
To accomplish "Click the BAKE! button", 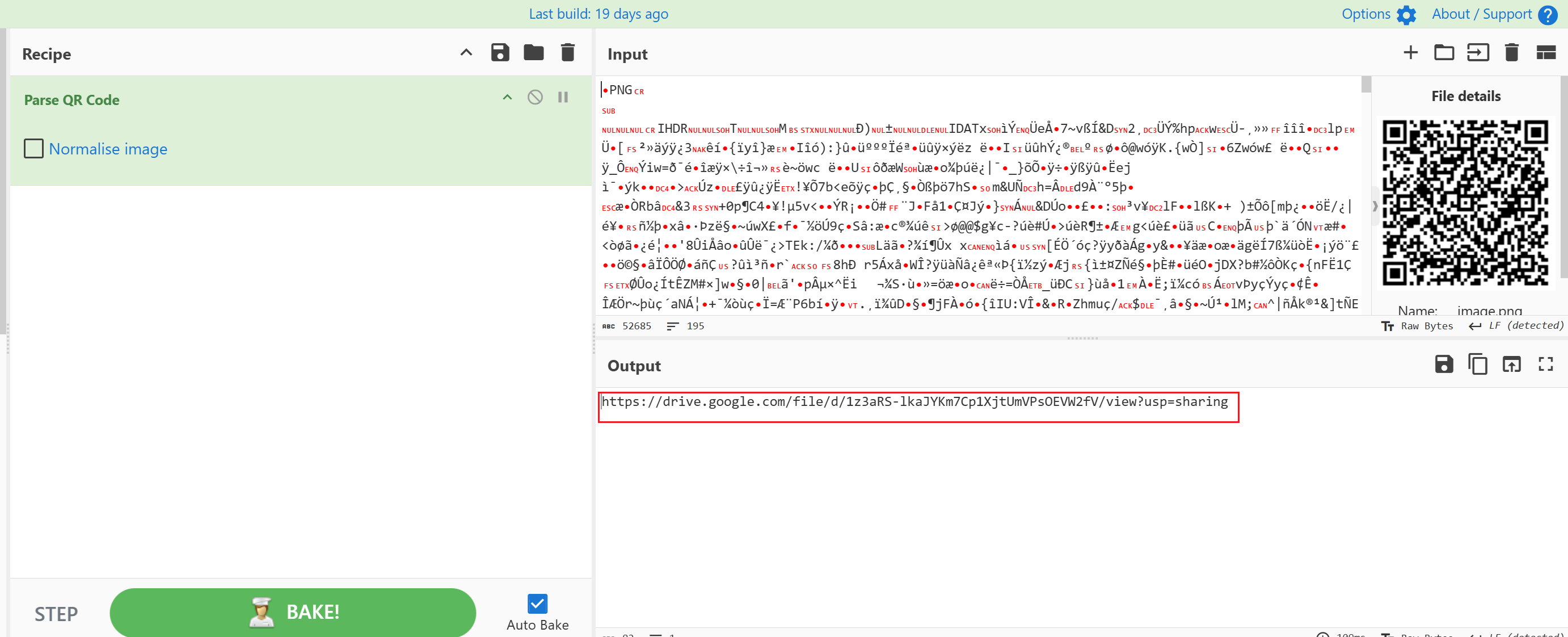I will tap(292, 611).
